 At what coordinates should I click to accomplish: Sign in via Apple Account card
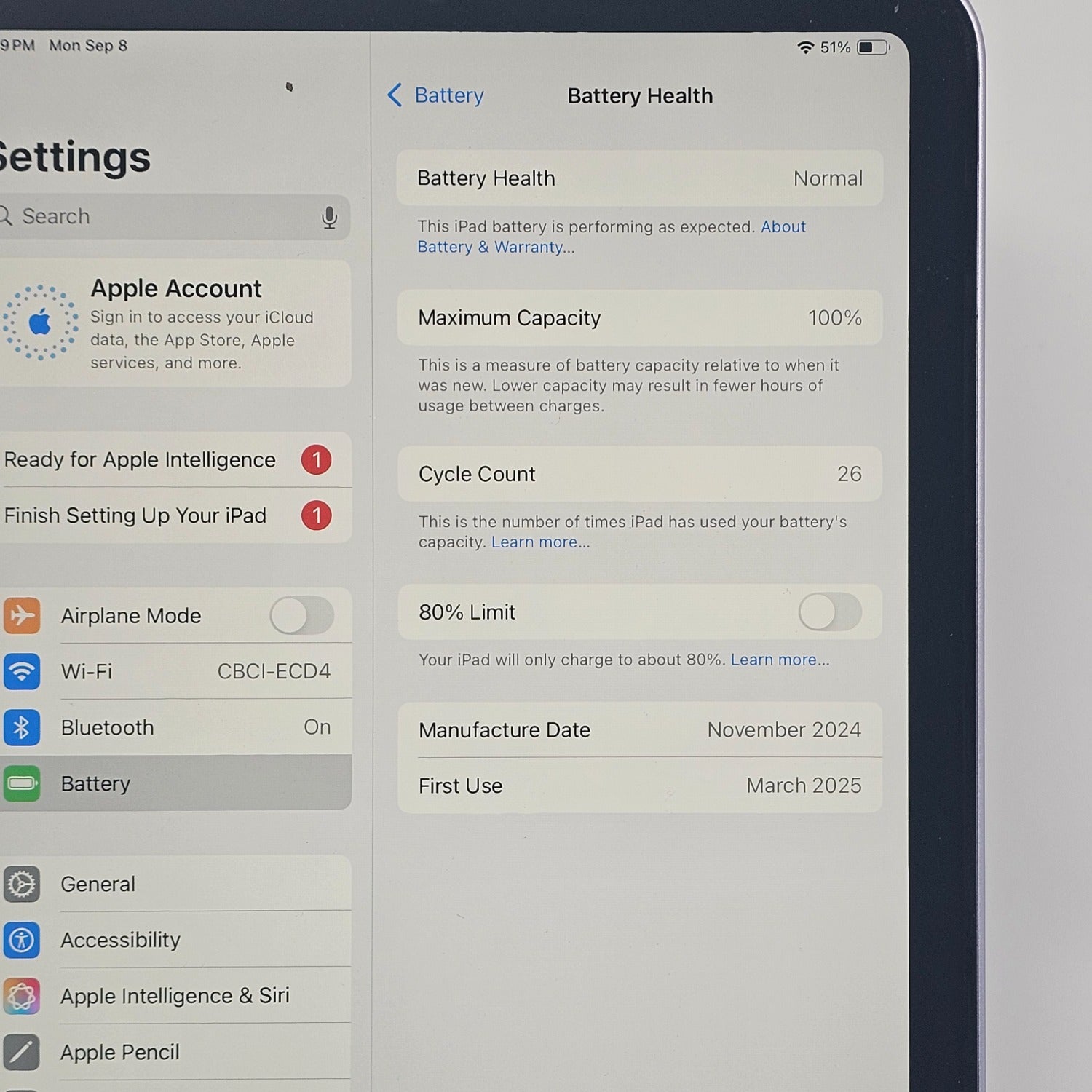175,324
